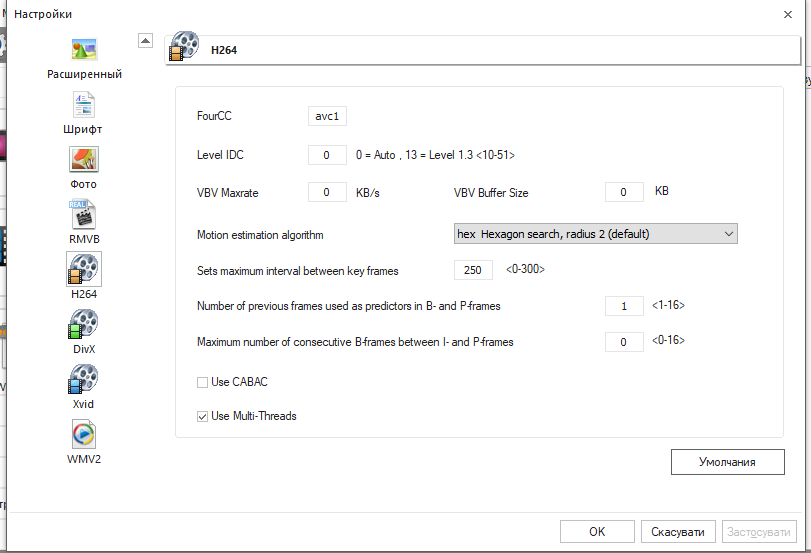Click the previous frames predictors field
The width and height of the screenshot is (811, 553).
tap(624, 306)
